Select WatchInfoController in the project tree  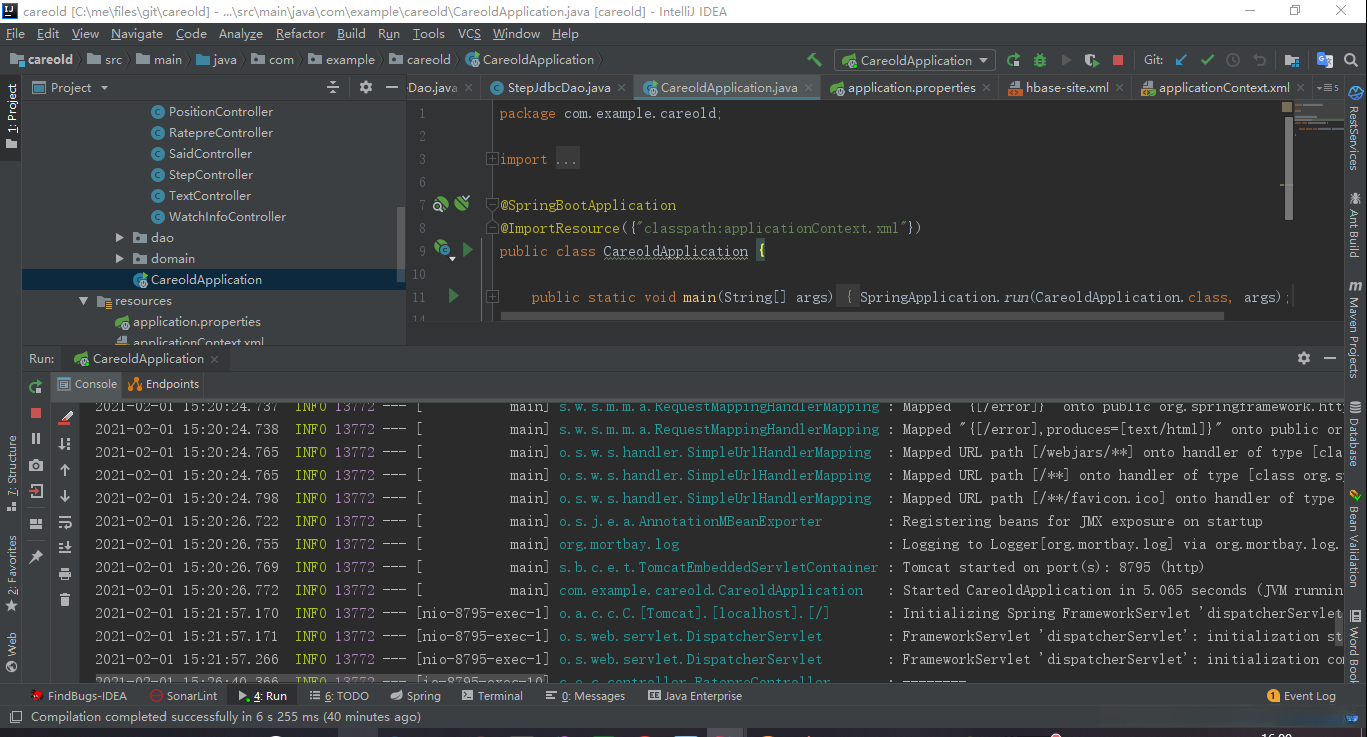[x=227, y=217]
